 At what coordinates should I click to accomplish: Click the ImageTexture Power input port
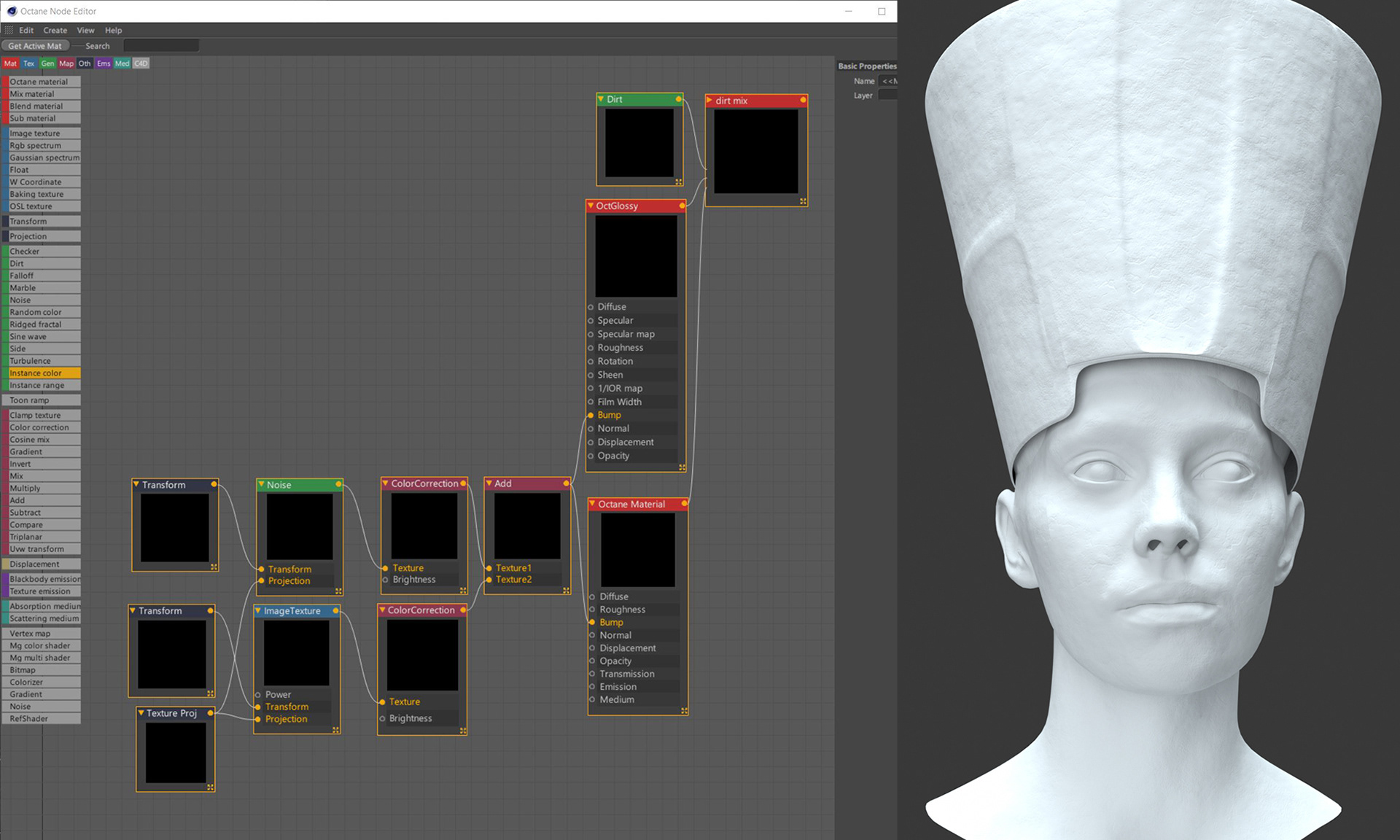(258, 695)
